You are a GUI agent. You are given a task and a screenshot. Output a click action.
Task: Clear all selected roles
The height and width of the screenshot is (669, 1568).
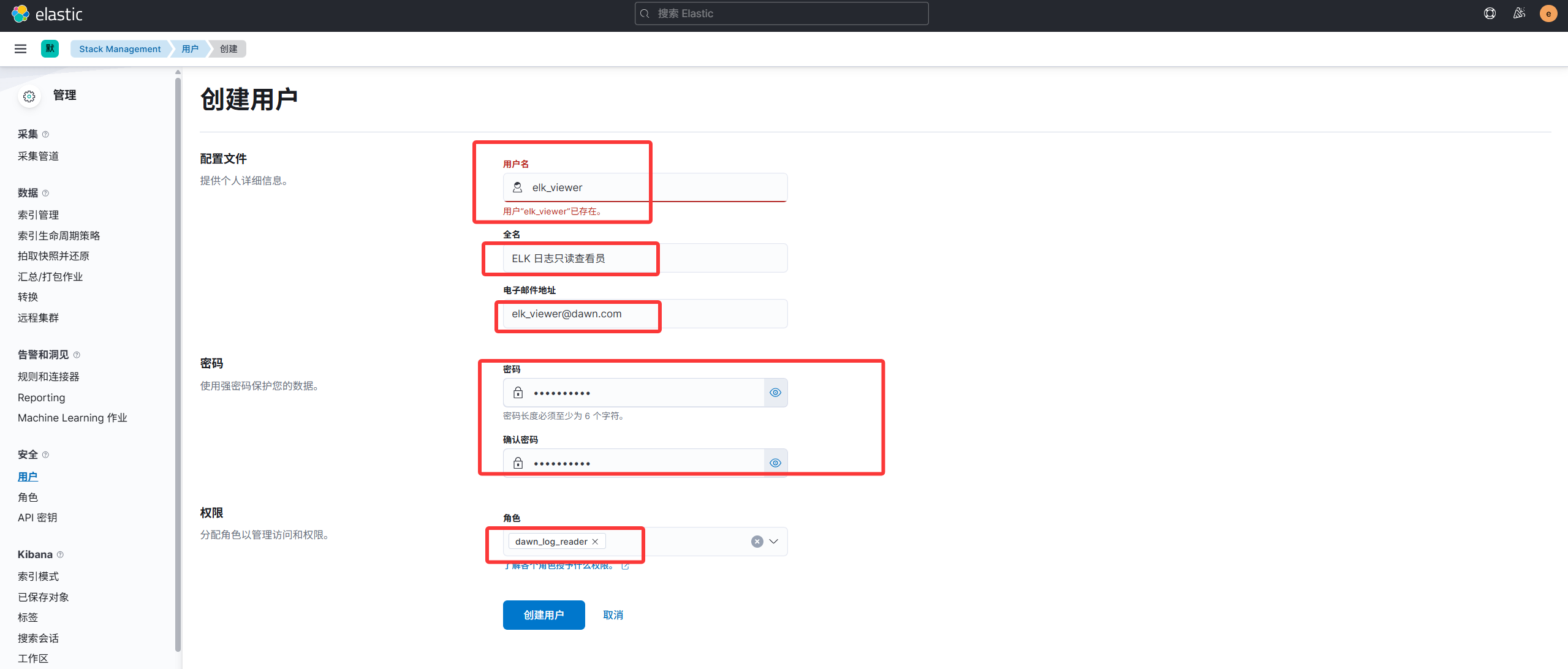point(757,542)
